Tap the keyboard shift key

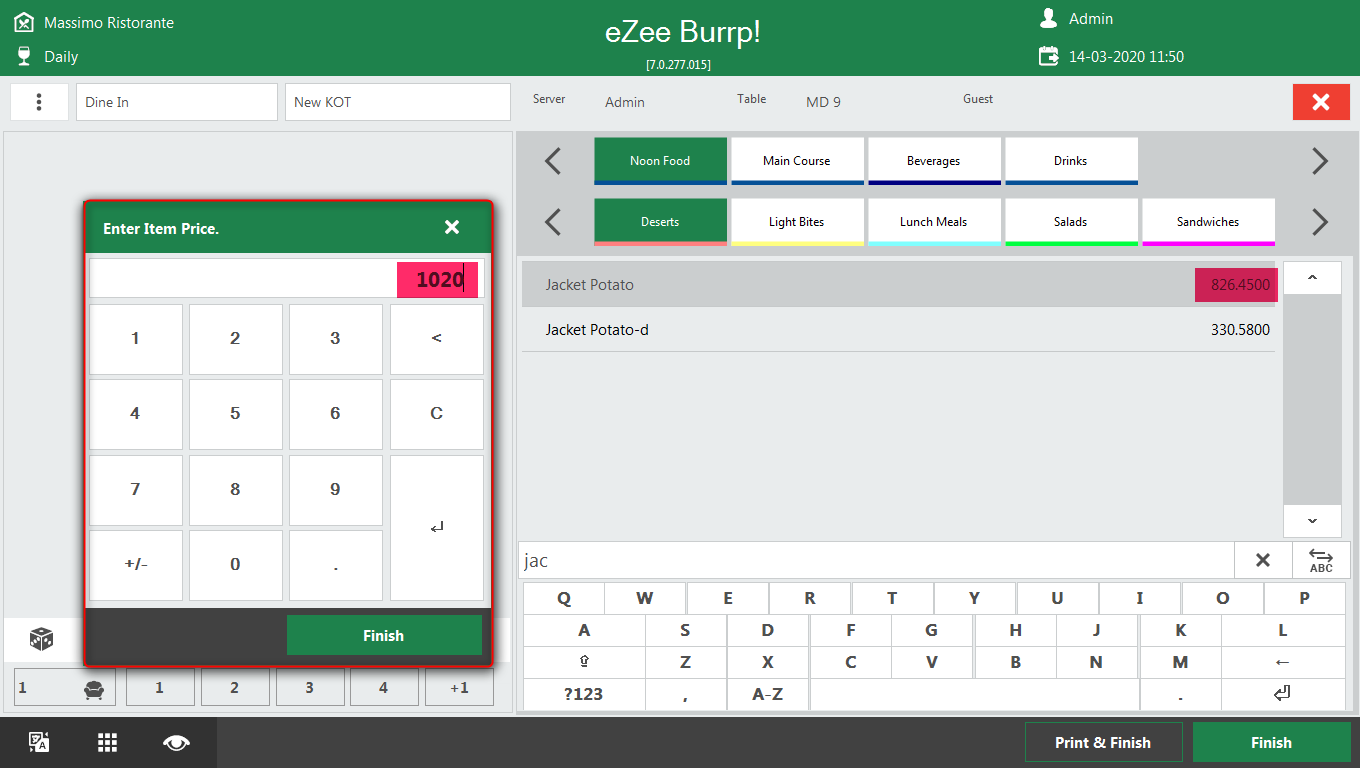(x=584, y=662)
